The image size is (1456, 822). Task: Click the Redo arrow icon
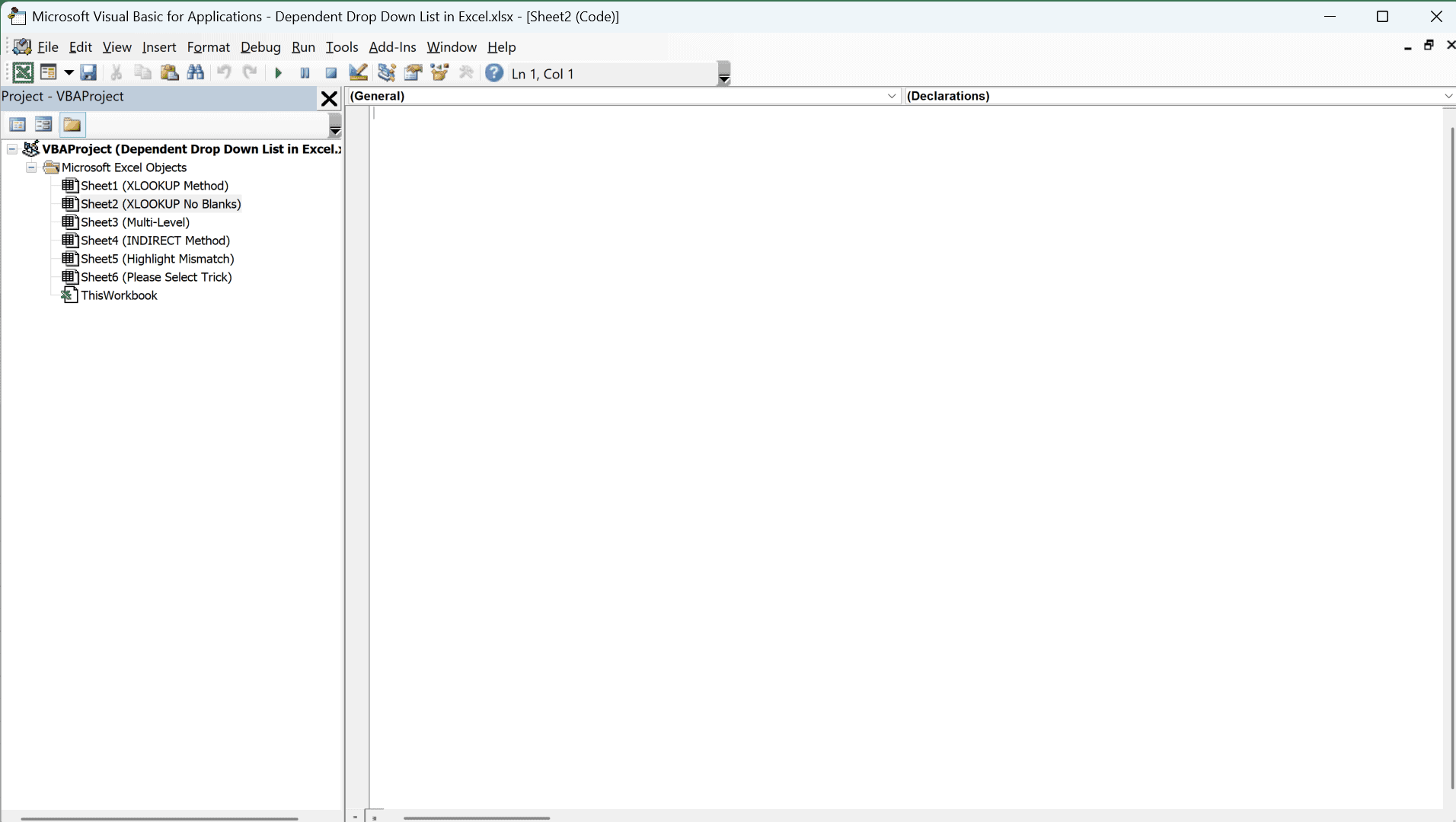click(x=250, y=73)
